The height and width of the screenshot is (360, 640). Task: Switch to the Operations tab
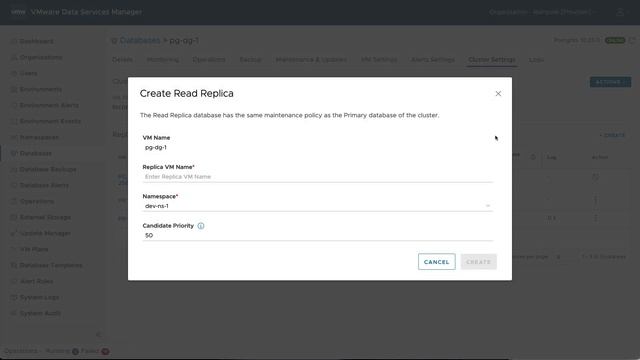pos(209,60)
